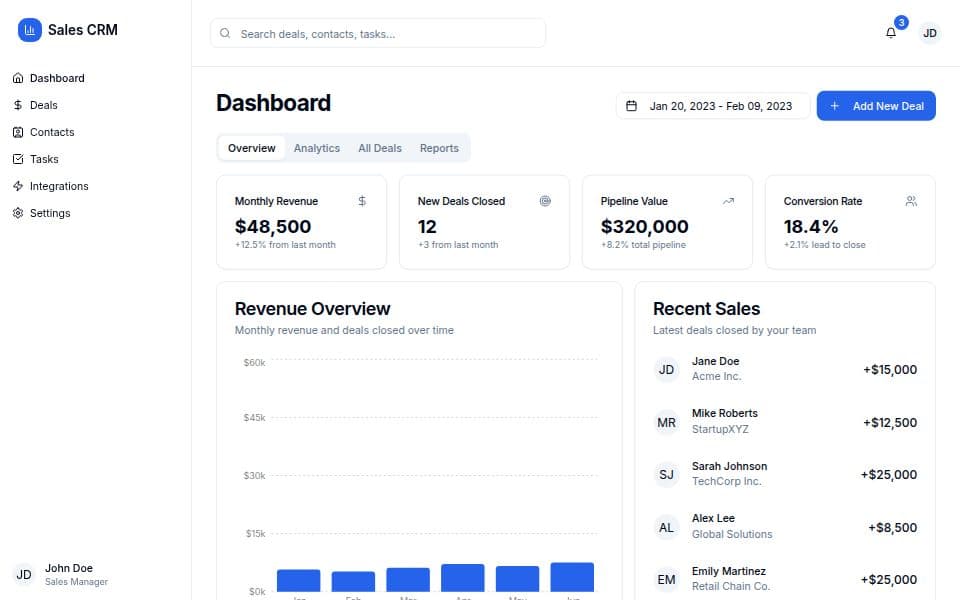Click the JD avatar in the top bar
The height and width of the screenshot is (600, 960).
[930, 33]
